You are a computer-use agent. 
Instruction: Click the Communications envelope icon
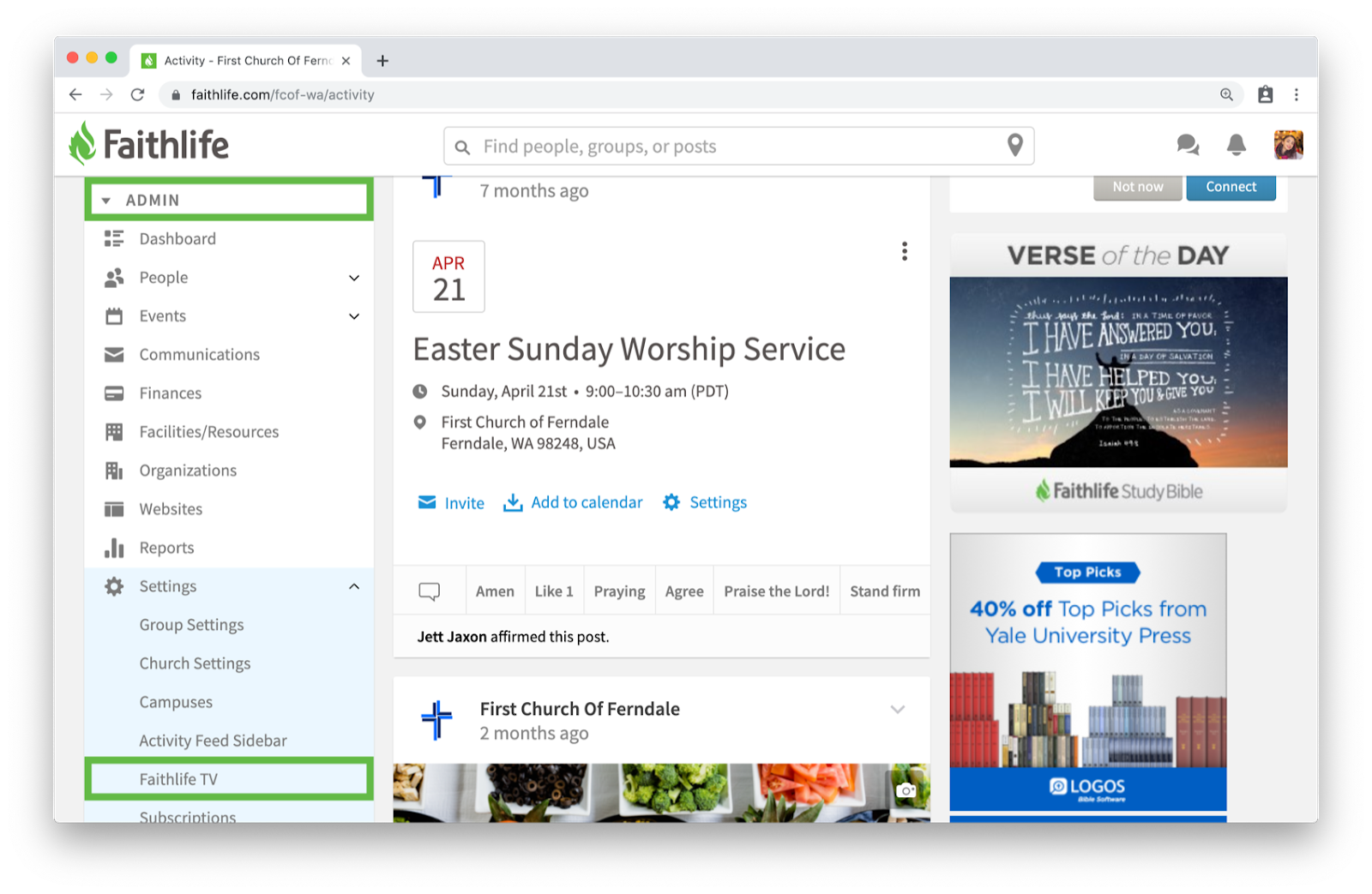click(x=114, y=355)
